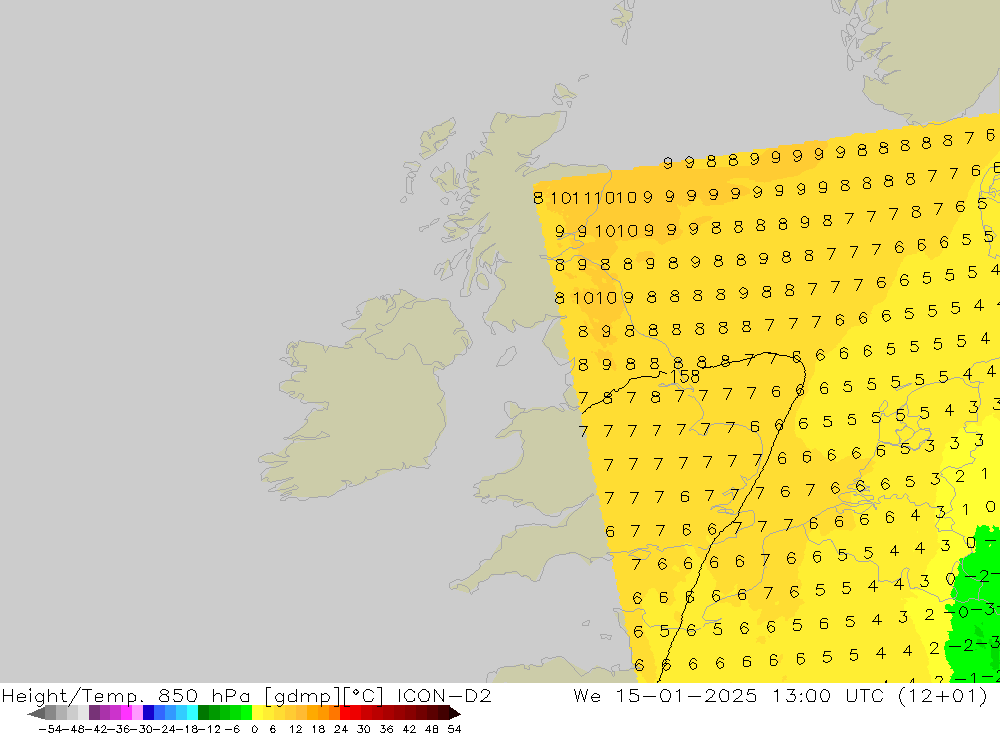Click the legend label '54'
1000x733 pixels.
point(454,729)
